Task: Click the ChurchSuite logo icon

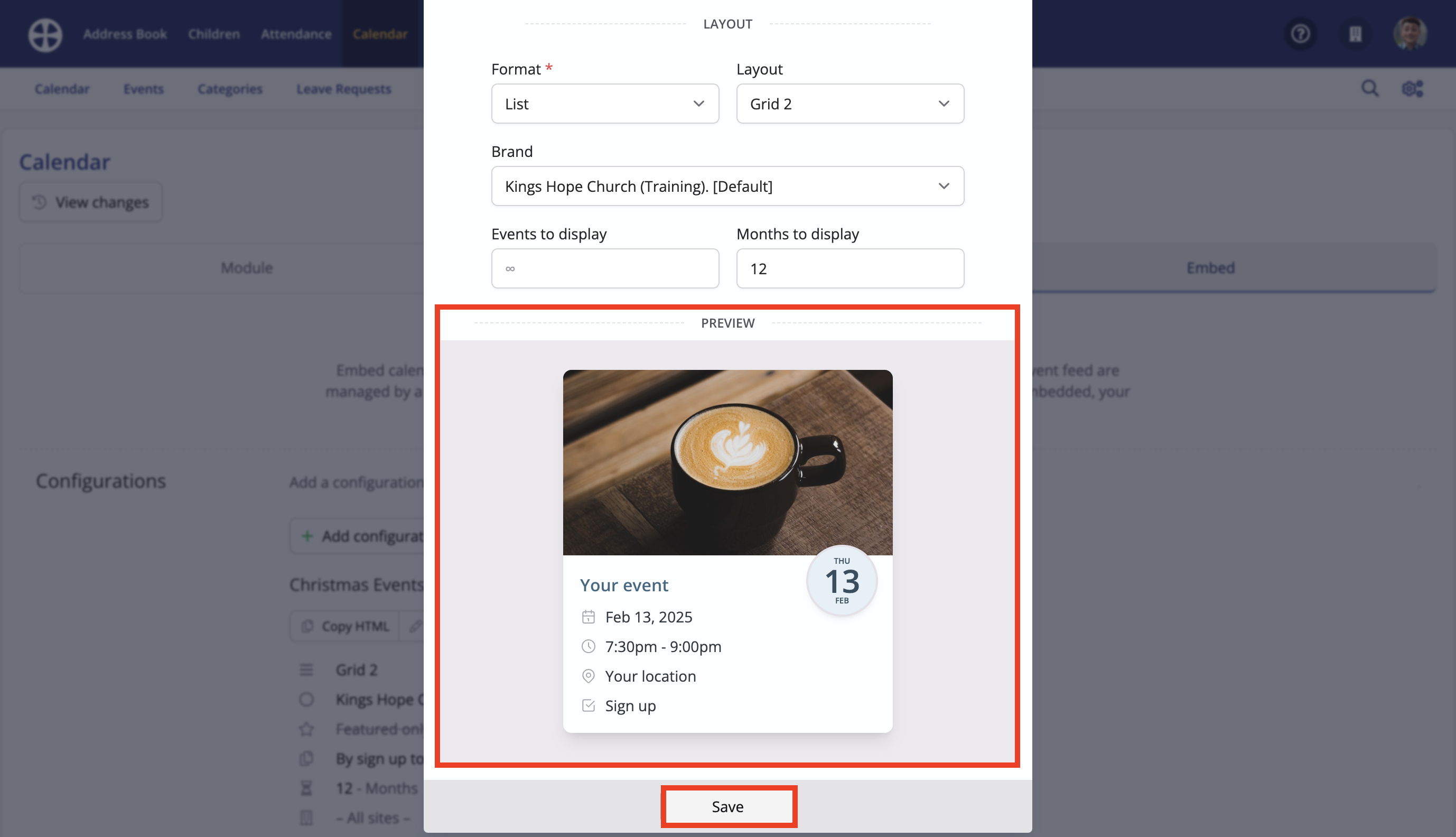Action: point(45,34)
